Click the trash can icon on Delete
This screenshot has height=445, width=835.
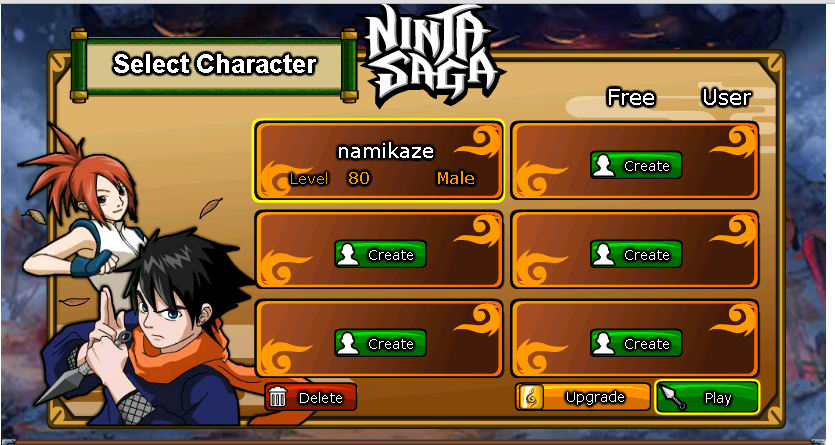(x=277, y=397)
